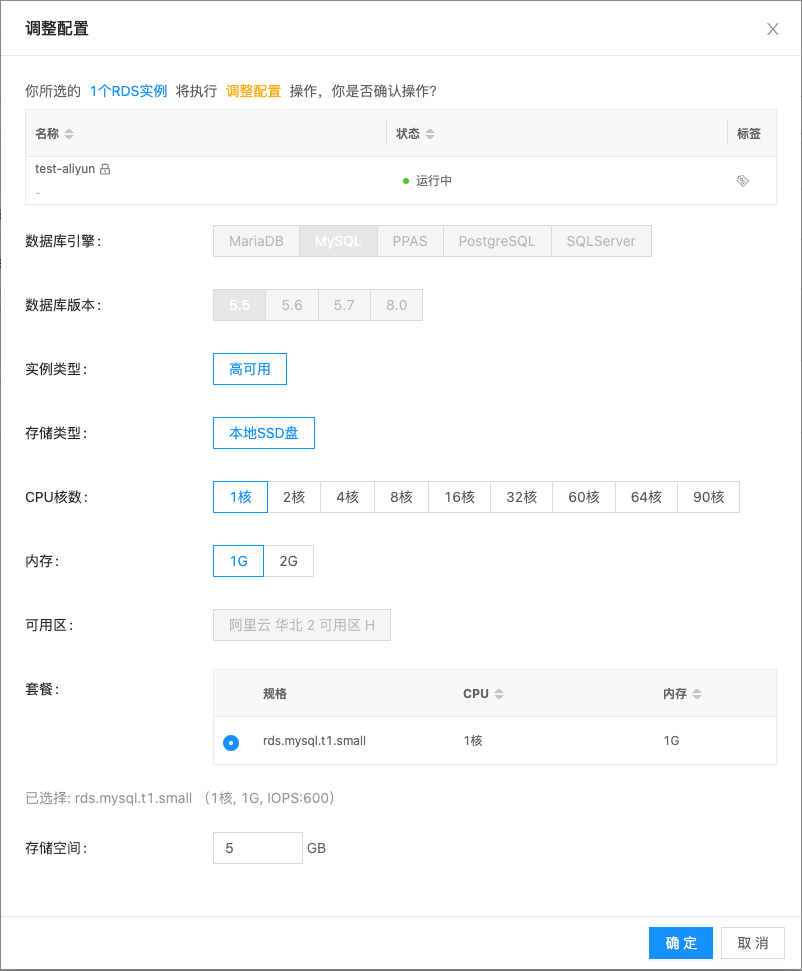802x971 pixels.
Task: Sort the 状态 column
Action: (429, 134)
